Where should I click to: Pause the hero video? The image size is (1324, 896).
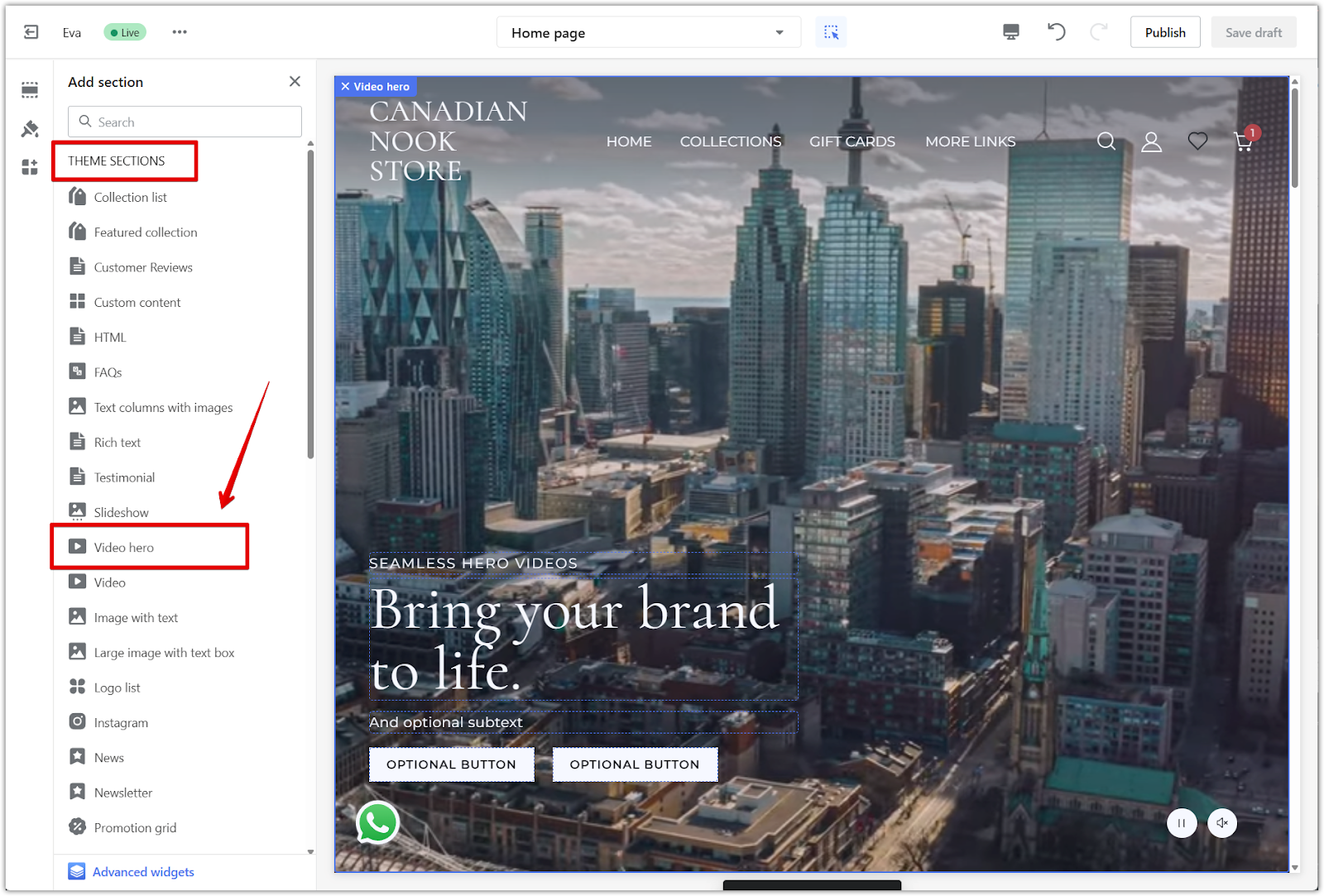[1182, 823]
